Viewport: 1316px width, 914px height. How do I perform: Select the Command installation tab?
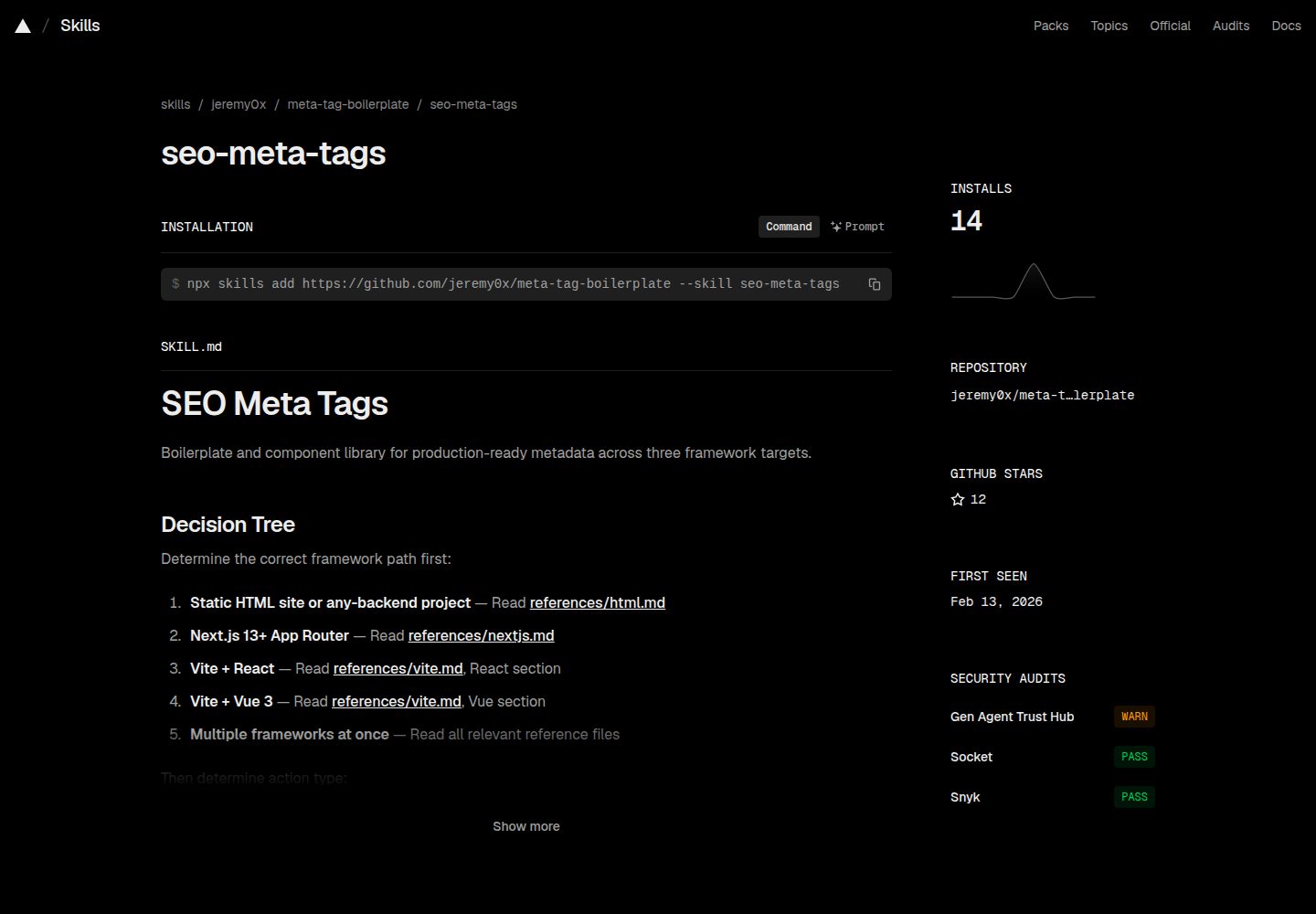tap(789, 227)
